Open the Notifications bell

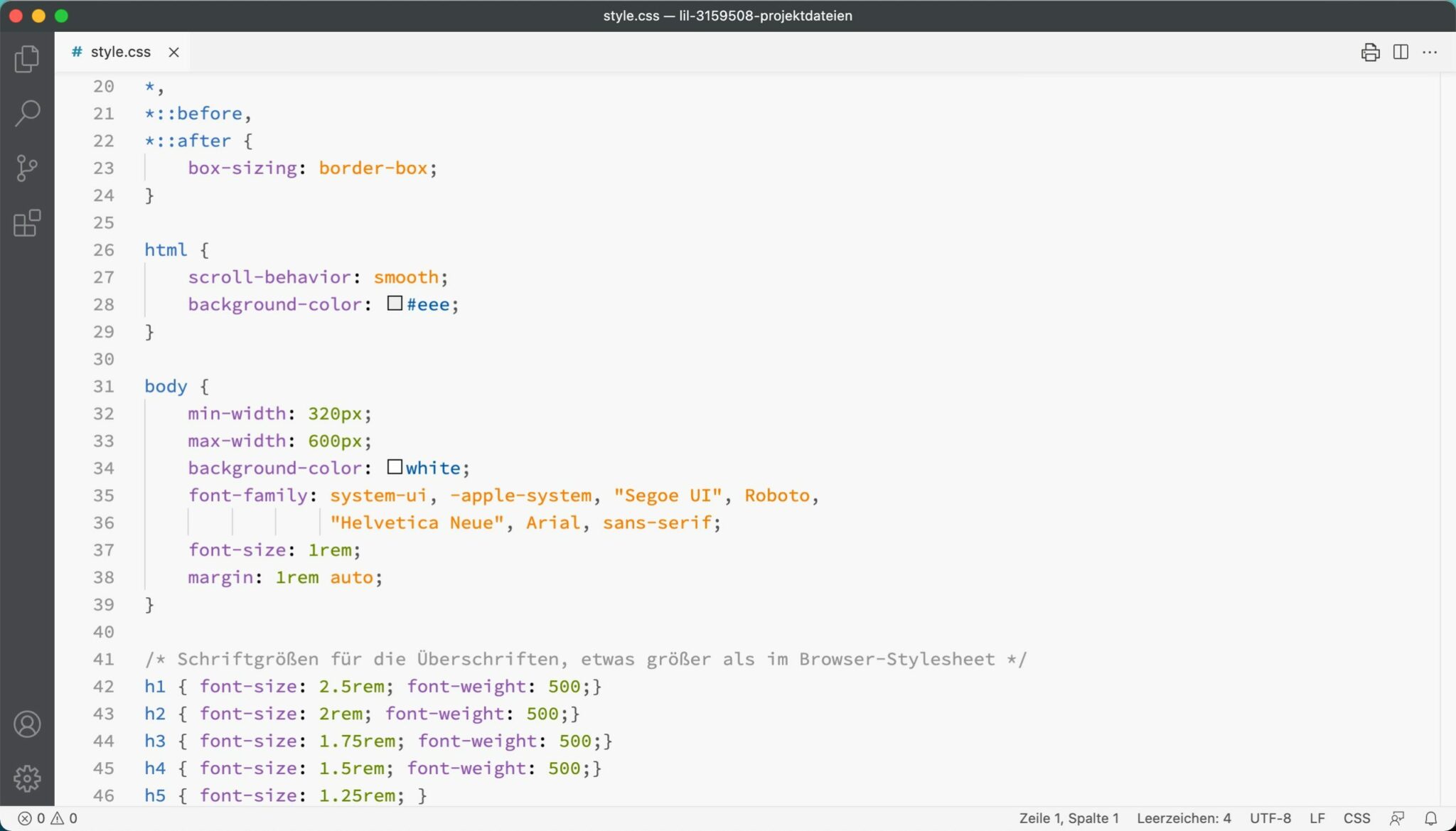pyautogui.click(x=1431, y=817)
